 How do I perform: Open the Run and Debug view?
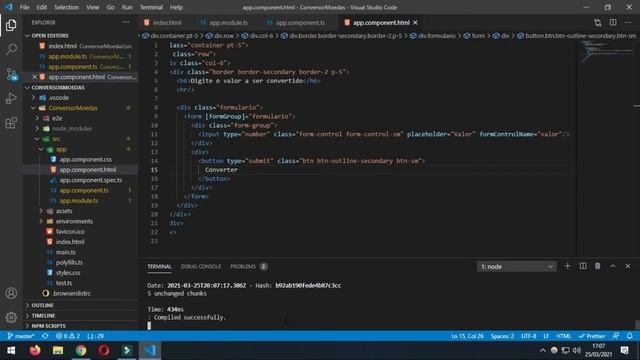[x=11, y=98]
